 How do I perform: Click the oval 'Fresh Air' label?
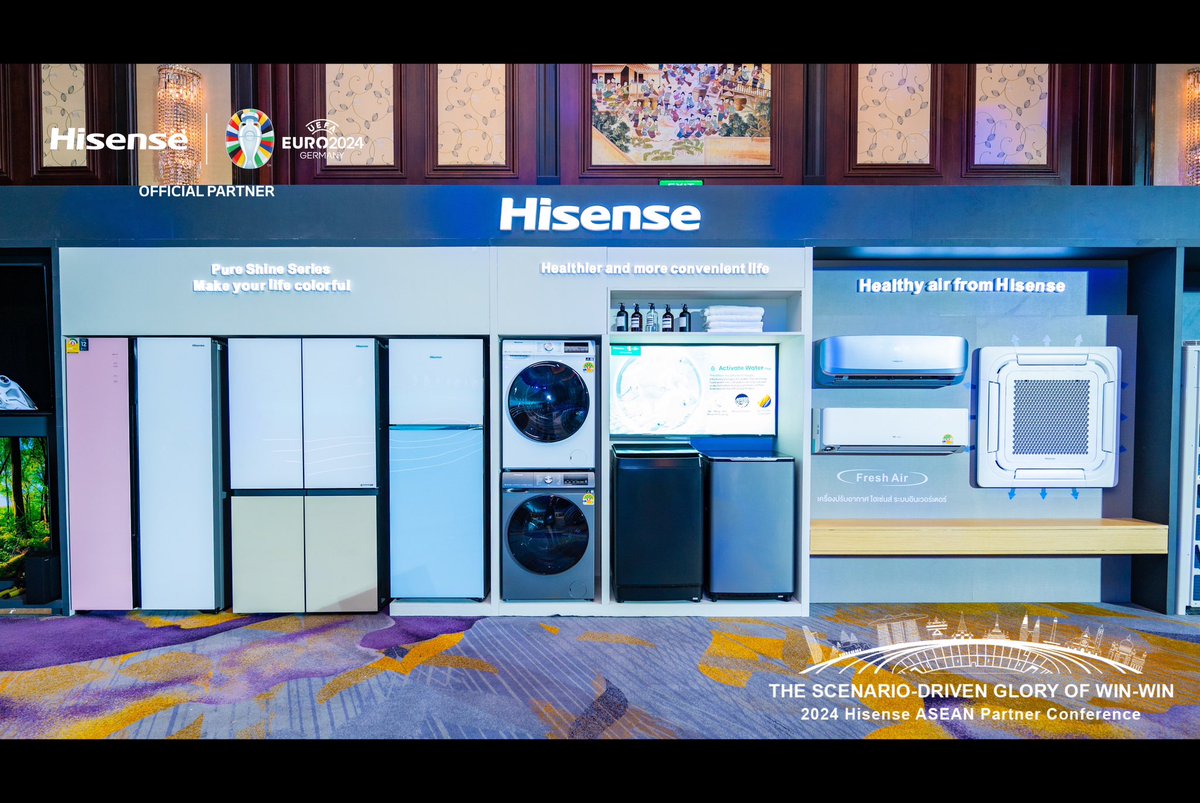[x=883, y=478]
